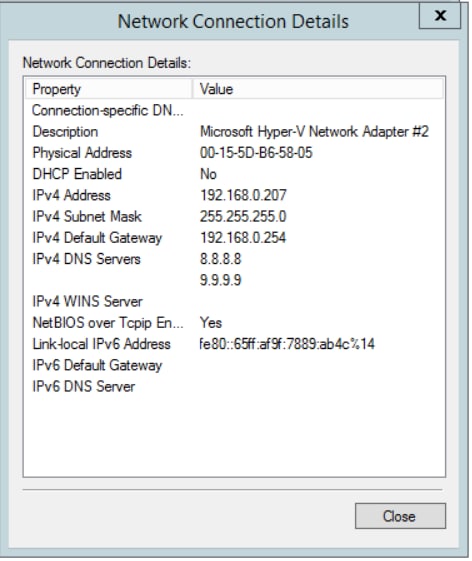Select the IPv4 DNS Servers row
Screen dimensions: 472x561
(x=234, y=259)
